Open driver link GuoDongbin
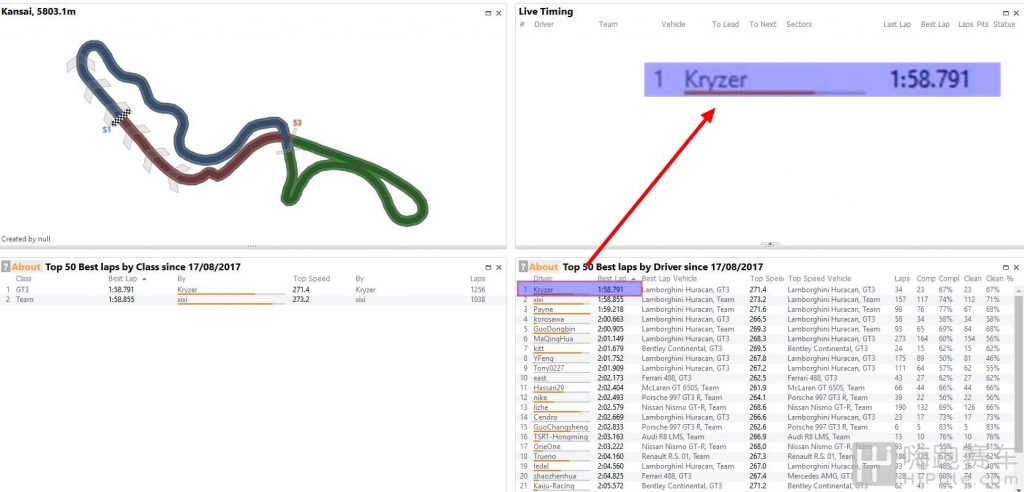The height and width of the screenshot is (492, 1024). point(554,329)
